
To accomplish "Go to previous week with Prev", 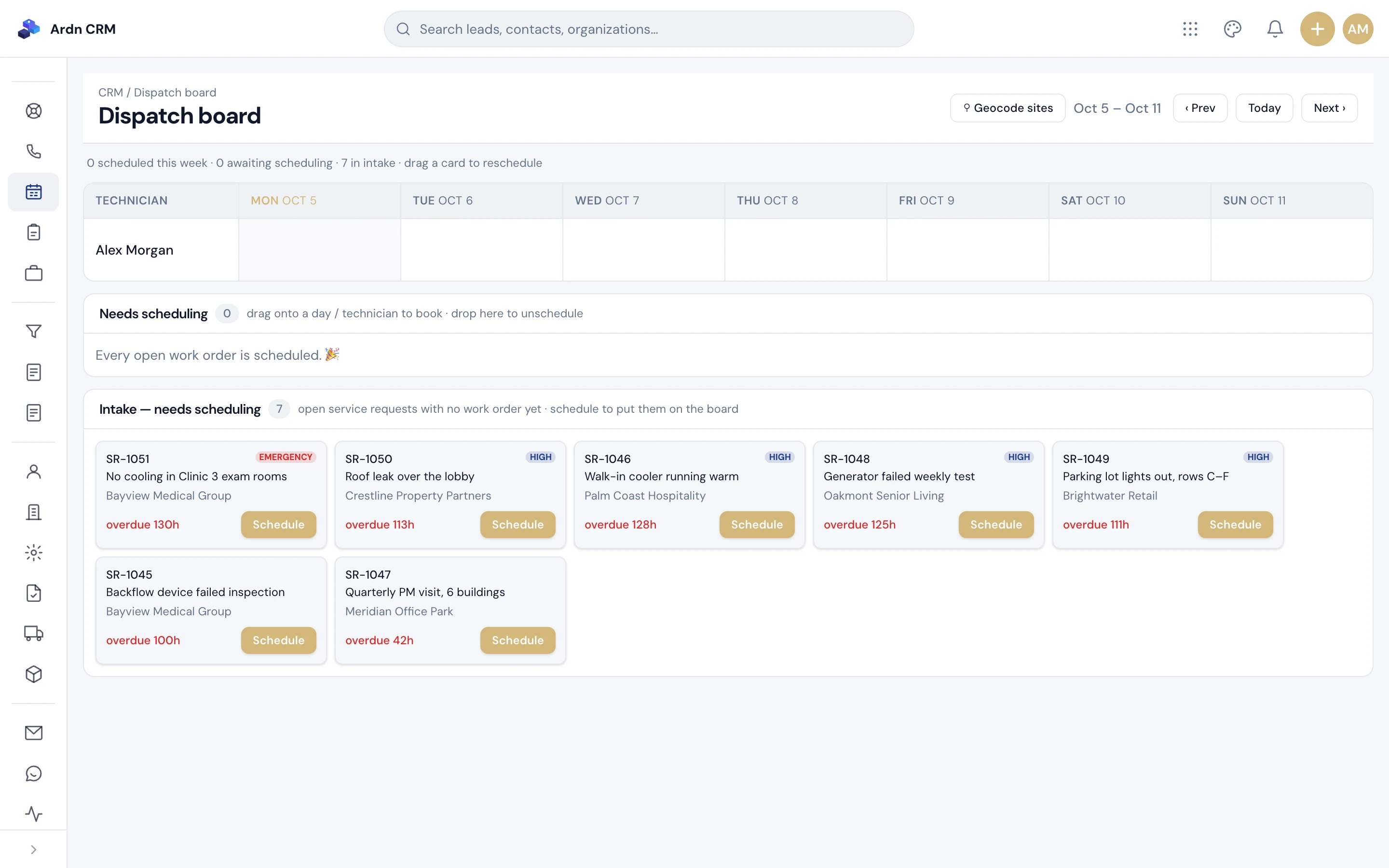I will coord(1200,108).
